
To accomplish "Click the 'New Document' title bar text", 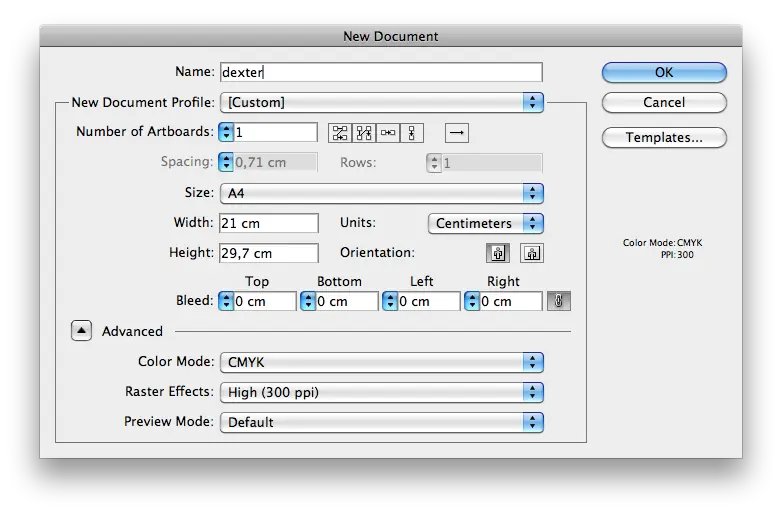I will click(x=391, y=36).
